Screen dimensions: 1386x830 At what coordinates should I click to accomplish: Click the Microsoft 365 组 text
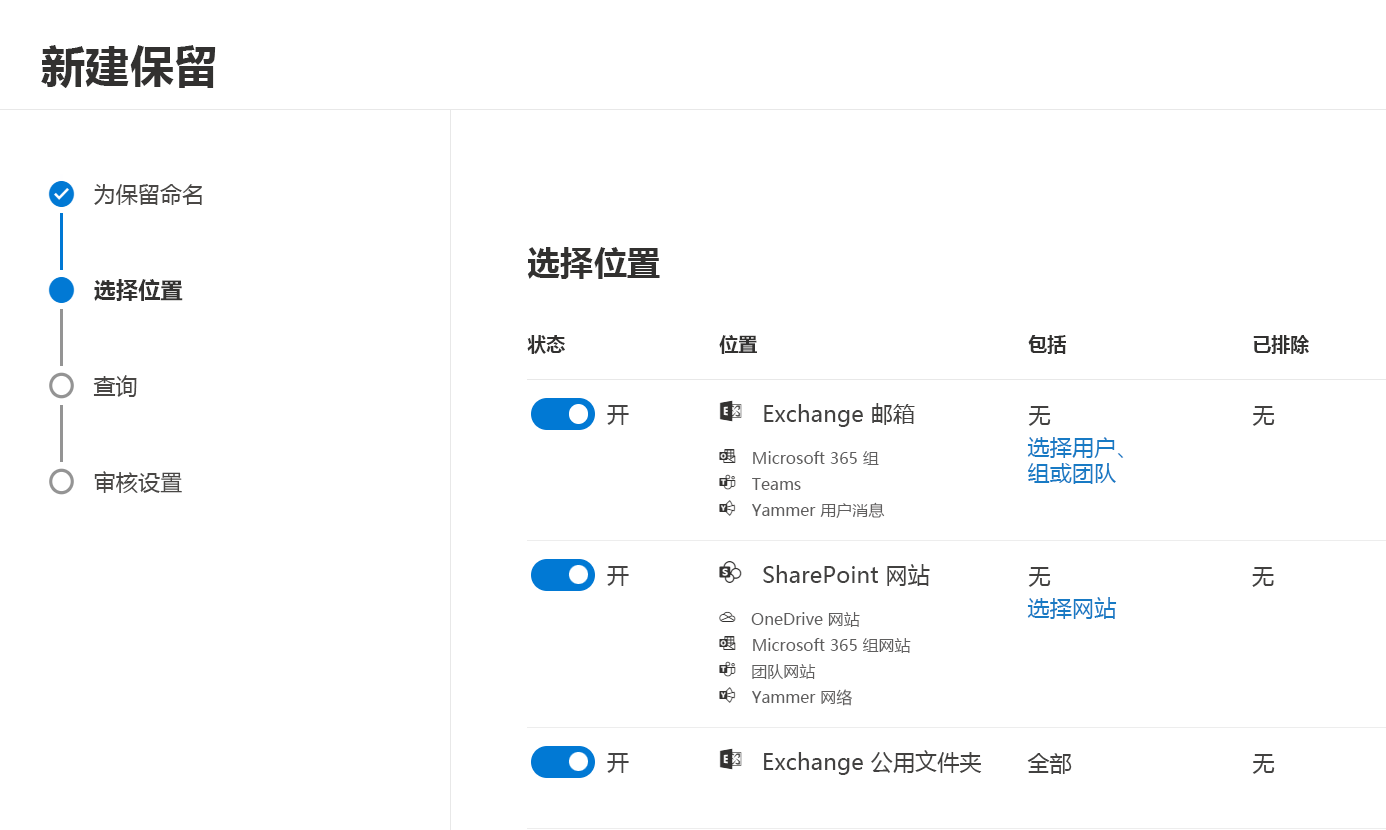815,458
